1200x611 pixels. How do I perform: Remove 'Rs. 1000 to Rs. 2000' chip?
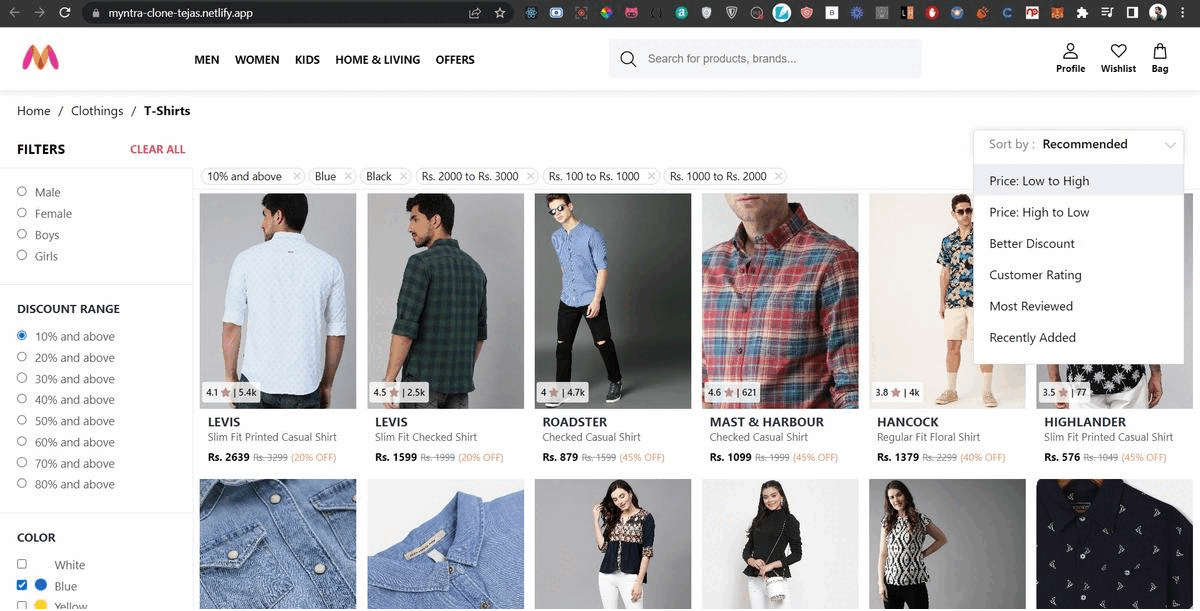[779, 176]
